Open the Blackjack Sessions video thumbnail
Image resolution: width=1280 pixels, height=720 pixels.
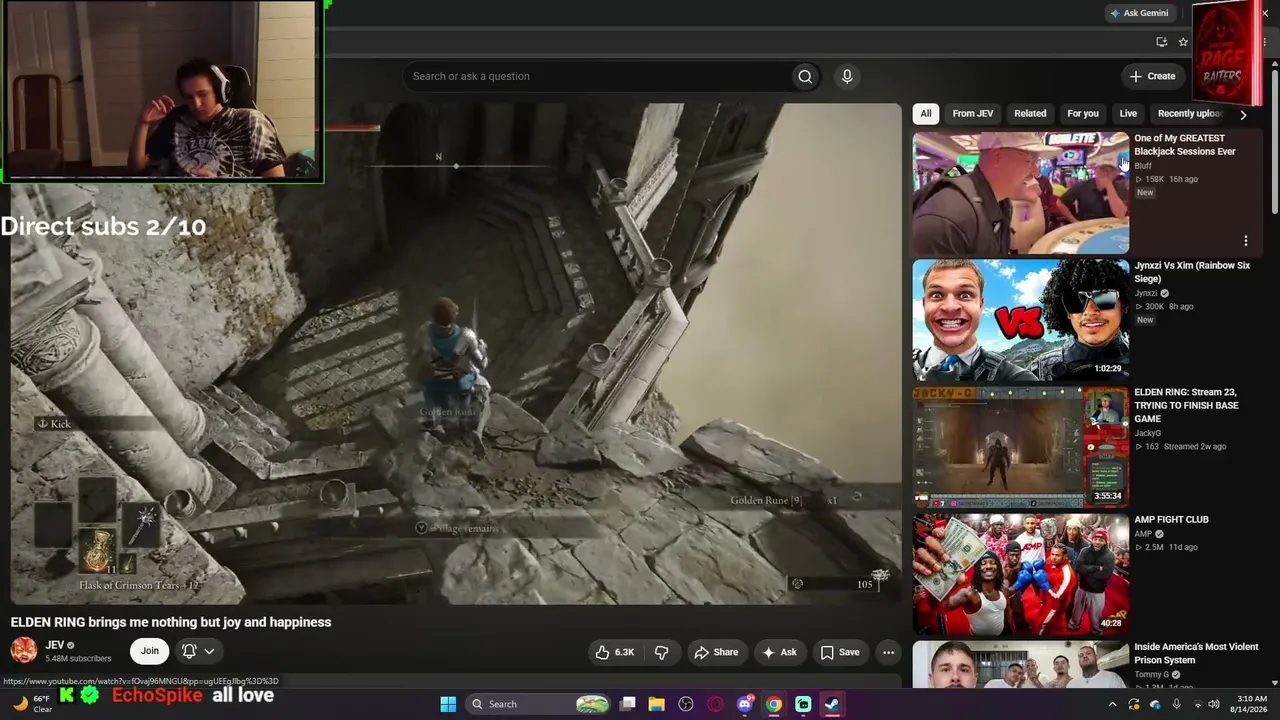point(1020,193)
